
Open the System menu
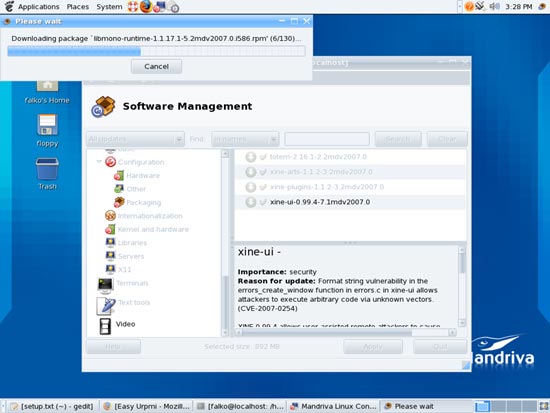(x=109, y=7)
